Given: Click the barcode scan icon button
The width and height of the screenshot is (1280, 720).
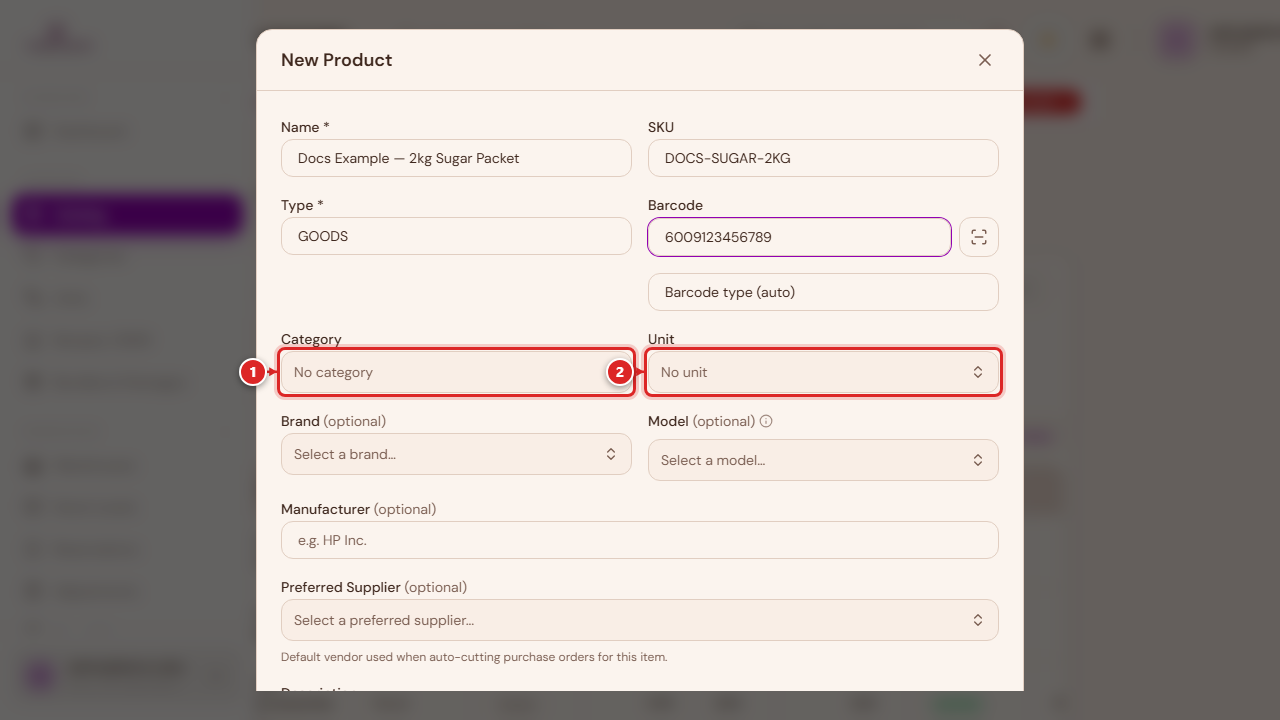Looking at the screenshot, I should point(979,237).
